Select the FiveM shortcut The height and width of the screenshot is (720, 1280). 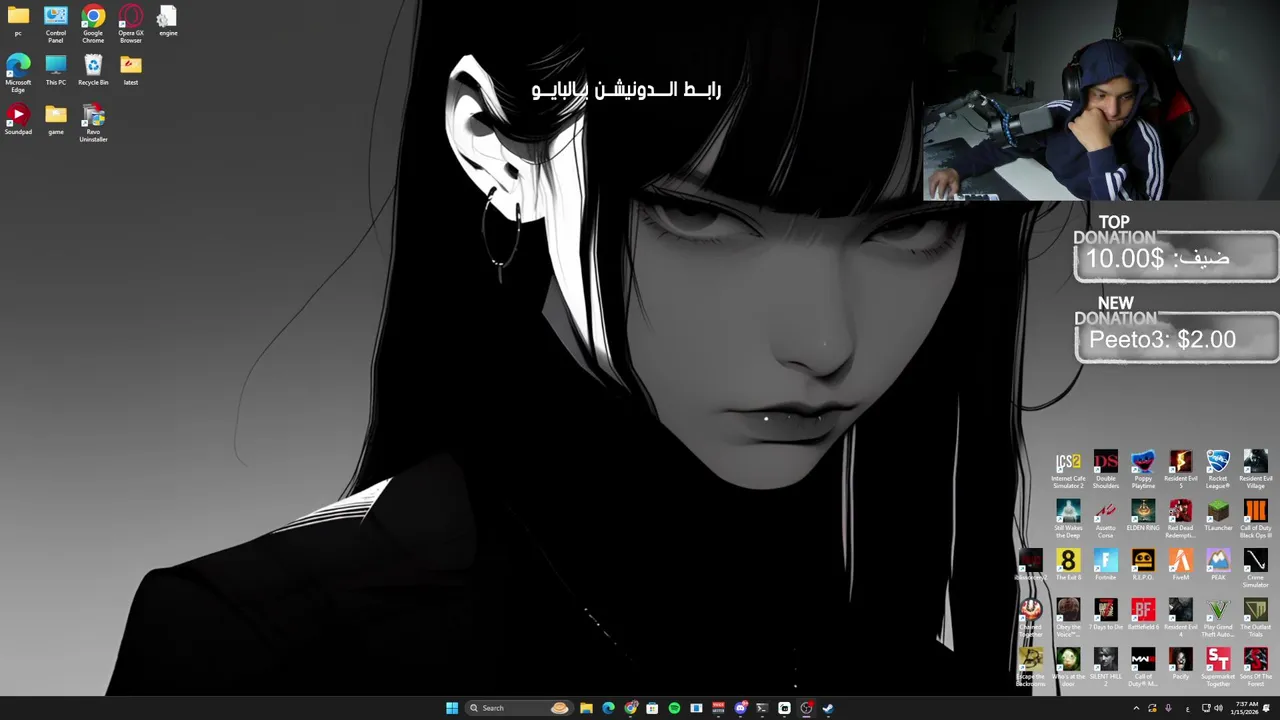pos(1181,566)
